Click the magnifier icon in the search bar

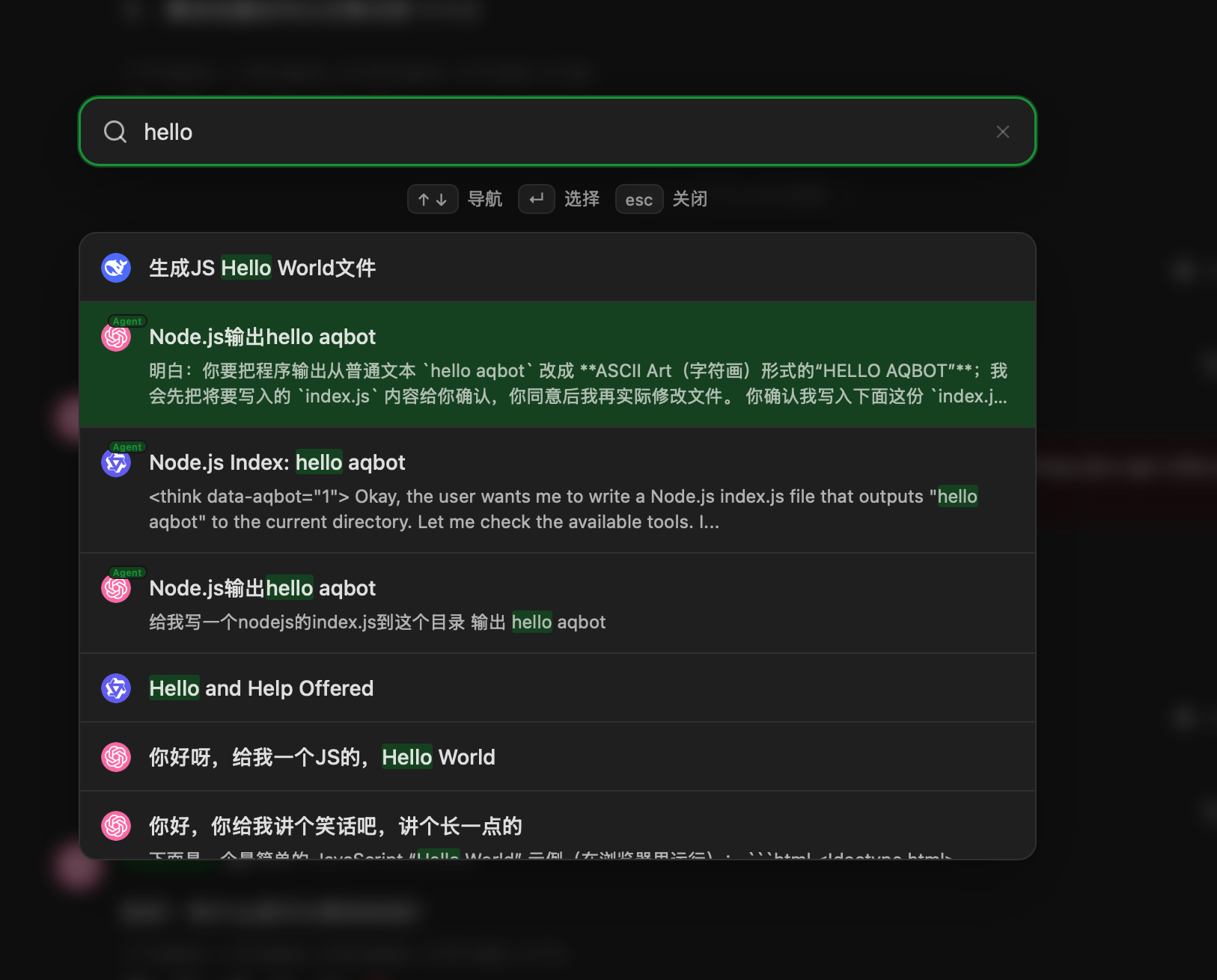(x=115, y=132)
